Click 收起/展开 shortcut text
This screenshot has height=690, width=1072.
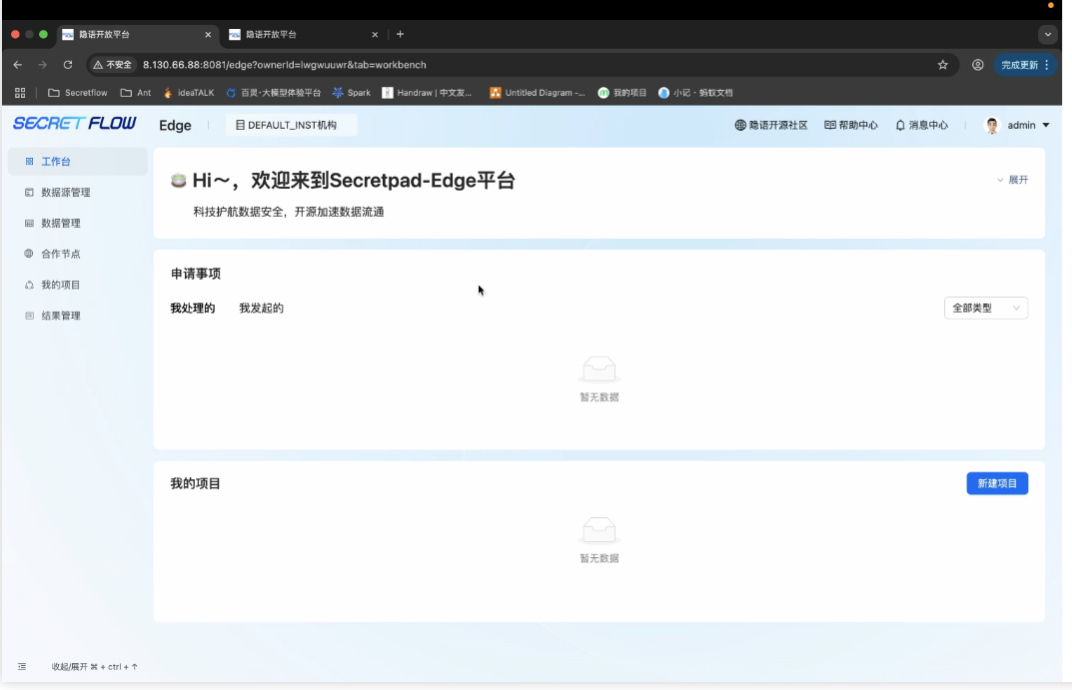point(94,667)
